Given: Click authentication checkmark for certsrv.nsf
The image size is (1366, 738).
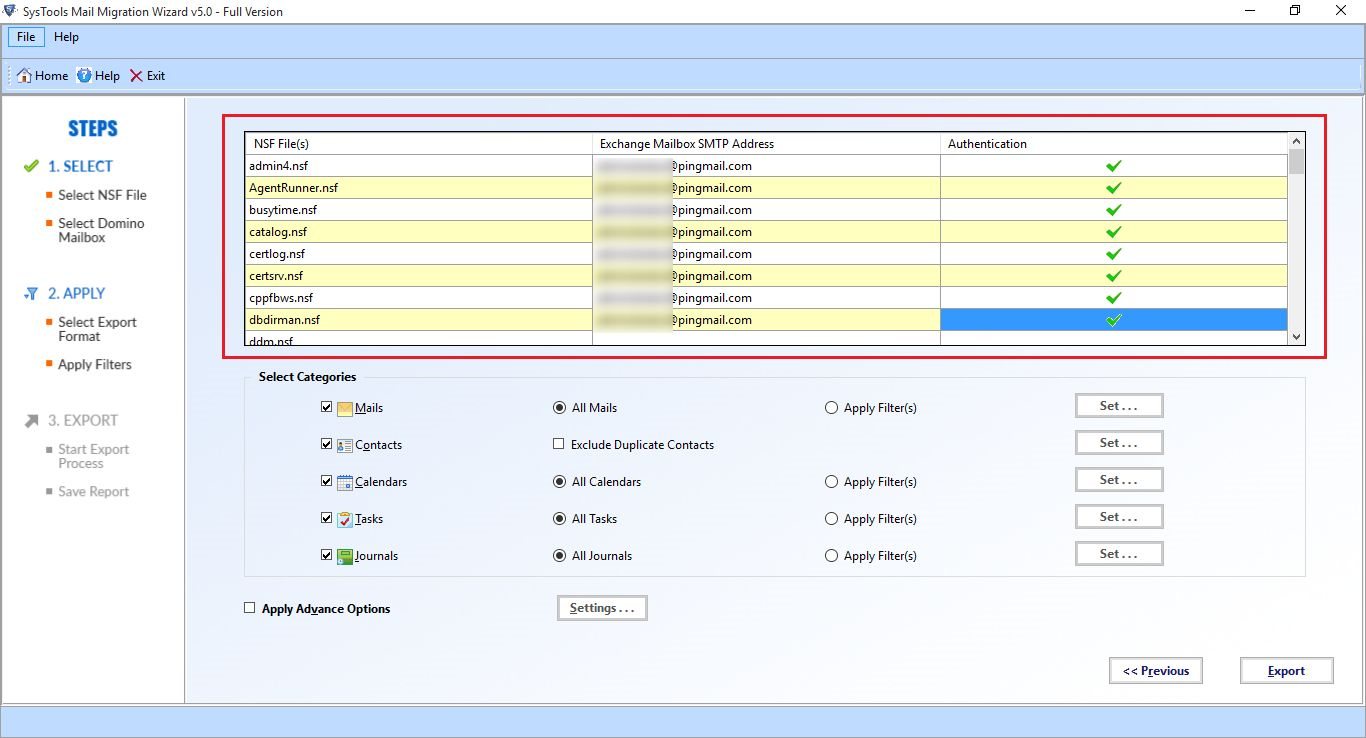Looking at the screenshot, I should 1113,276.
